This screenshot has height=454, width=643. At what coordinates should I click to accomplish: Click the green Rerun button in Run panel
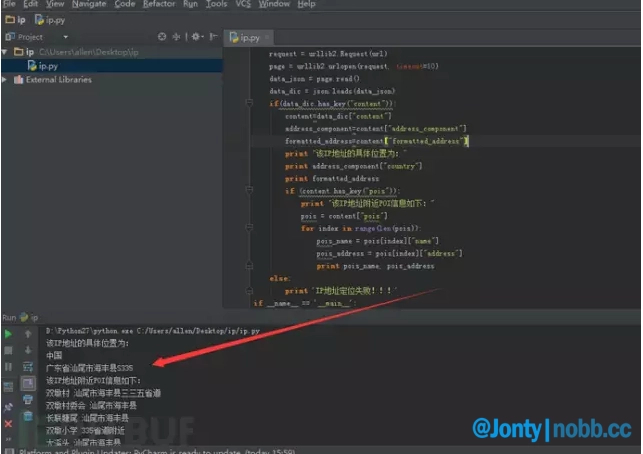9,333
